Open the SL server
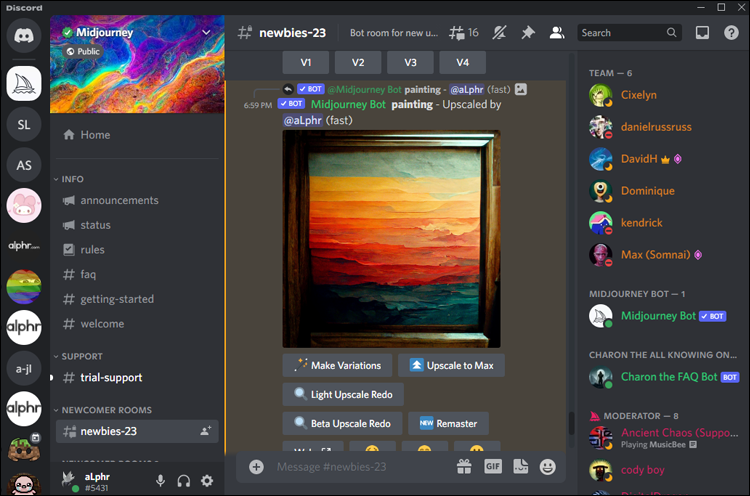This screenshot has height=496, width=750. pos(23,124)
